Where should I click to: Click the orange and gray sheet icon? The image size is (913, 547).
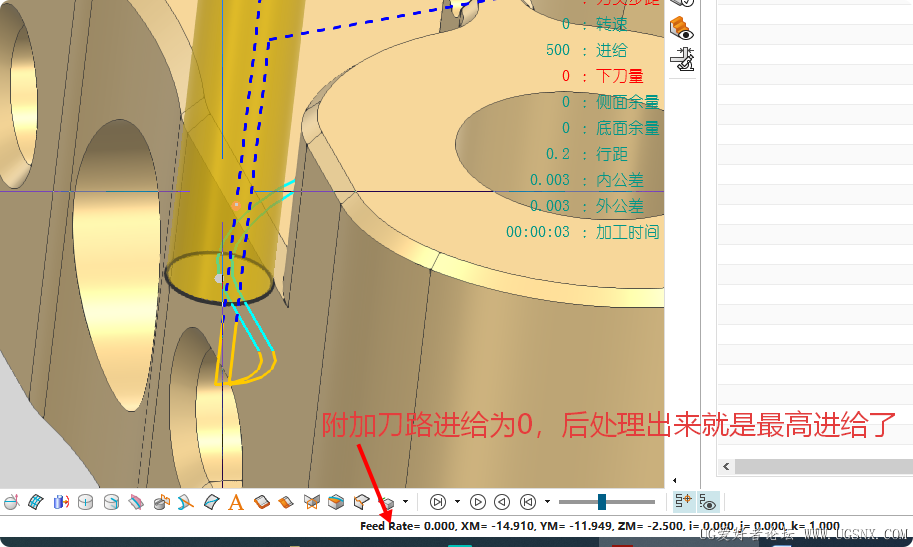(x=286, y=502)
